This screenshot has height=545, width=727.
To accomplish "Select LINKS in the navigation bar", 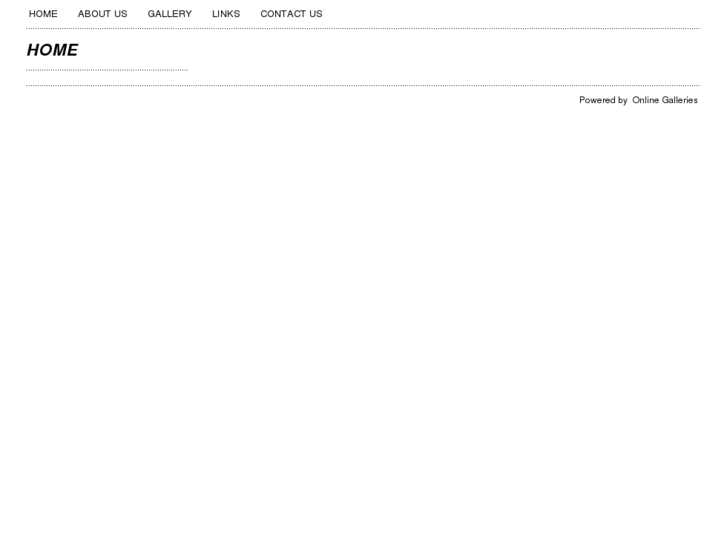I will 226,14.
